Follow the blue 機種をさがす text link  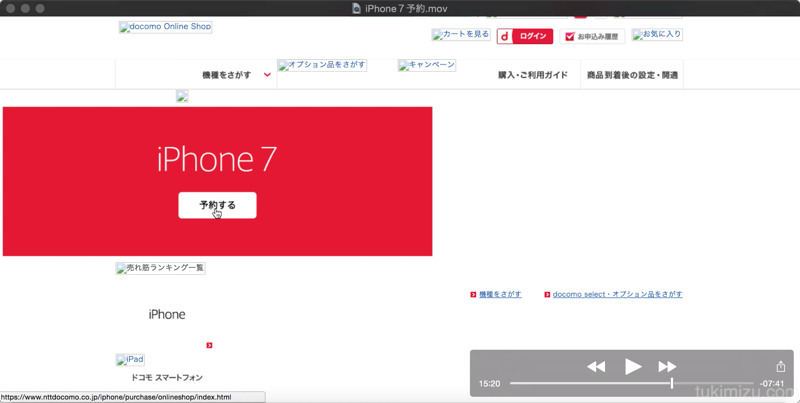[500, 294]
